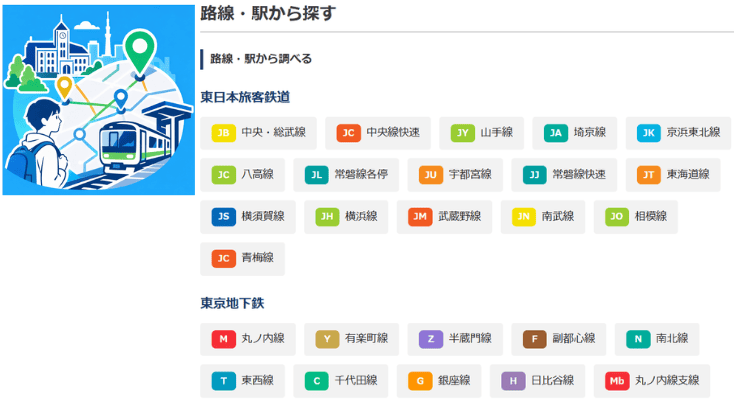734x411 pixels.
Task: Click the orange G Ginza icon
Action: point(420,381)
